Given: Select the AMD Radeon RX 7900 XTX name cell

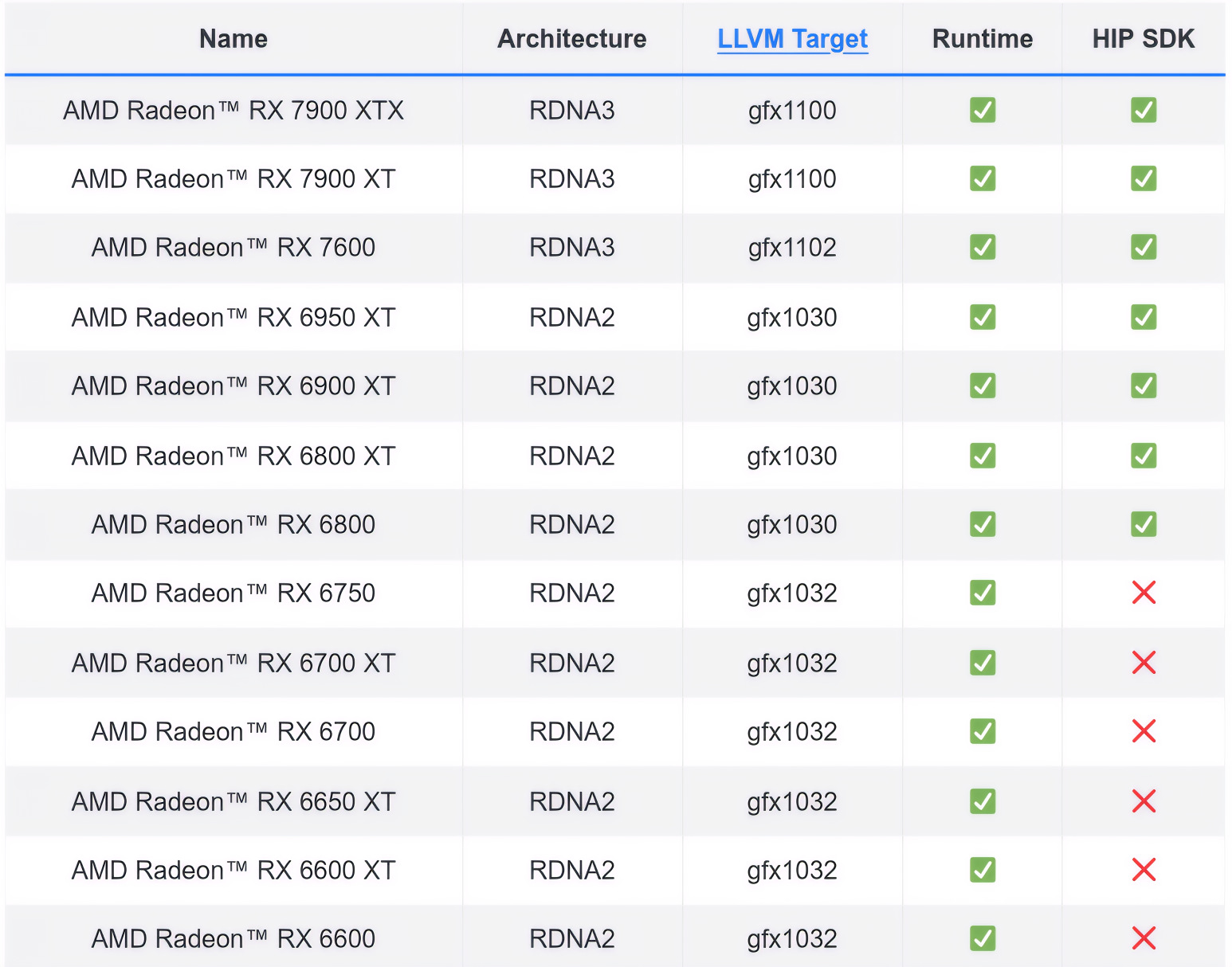Looking at the screenshot, I should (x=233, y=110).
